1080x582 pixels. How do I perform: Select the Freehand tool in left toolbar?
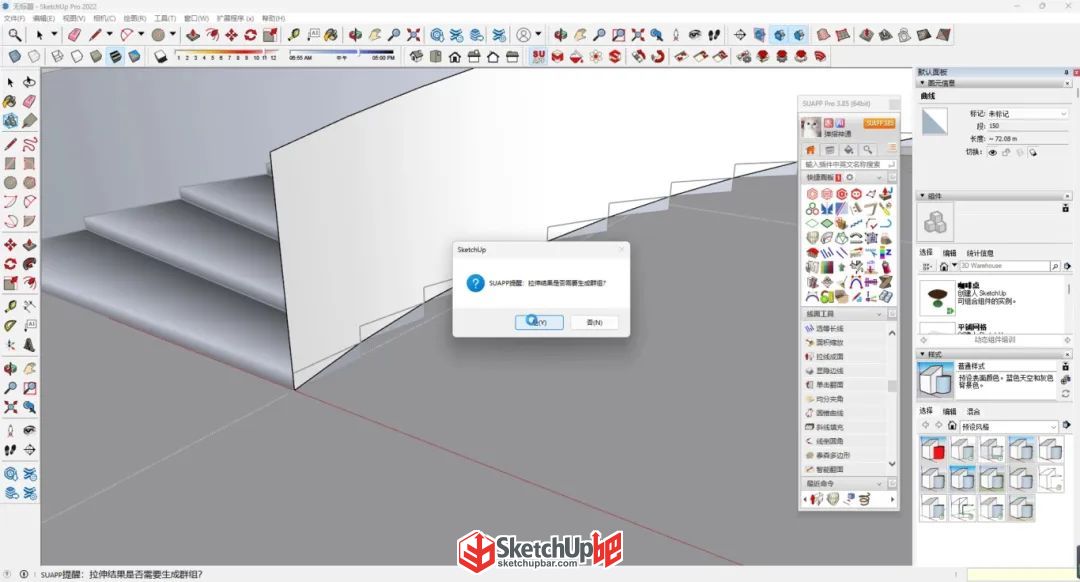[29, 144]
